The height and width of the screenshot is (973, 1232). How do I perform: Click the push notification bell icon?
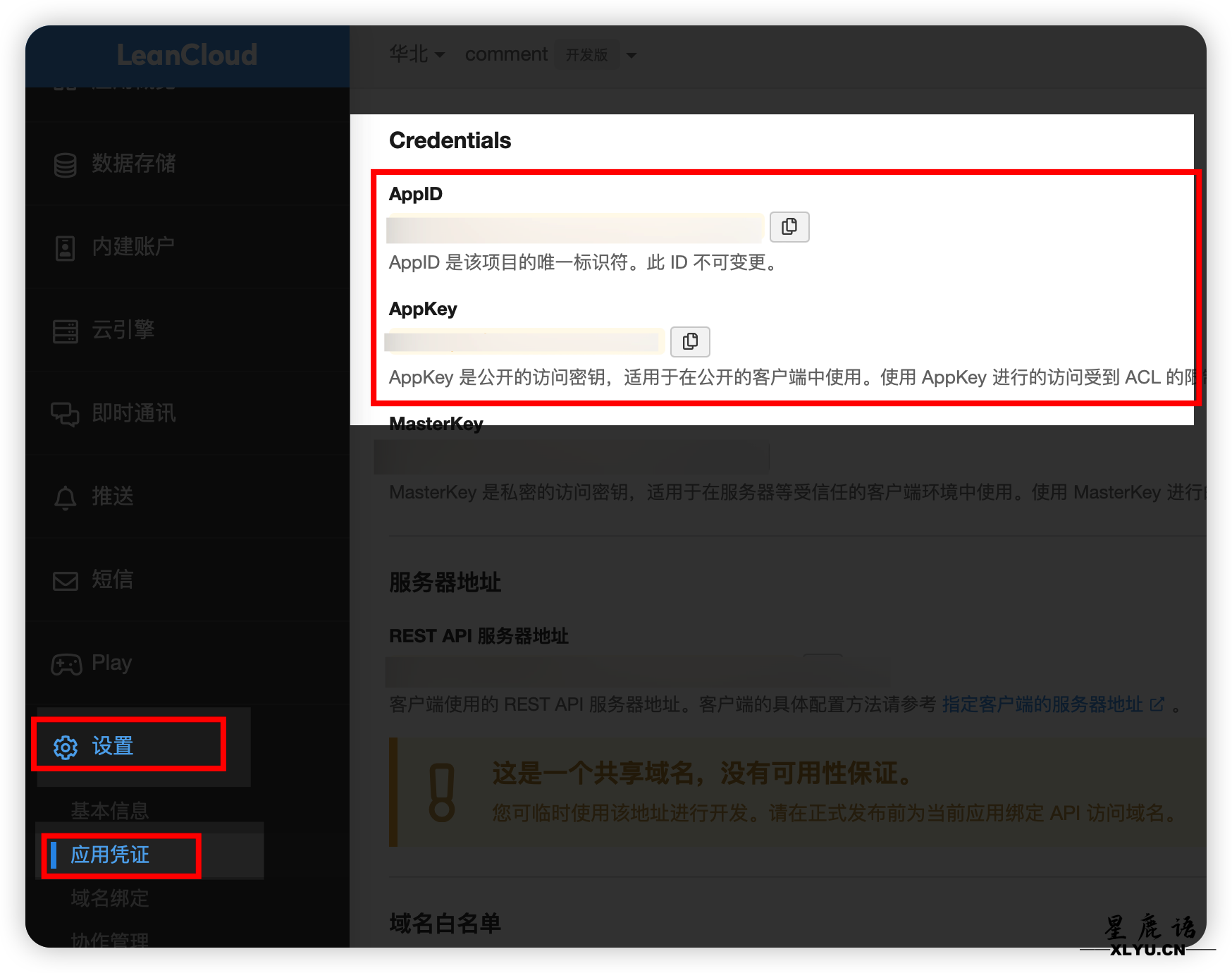pyautogui.click(x=66, y=498)
